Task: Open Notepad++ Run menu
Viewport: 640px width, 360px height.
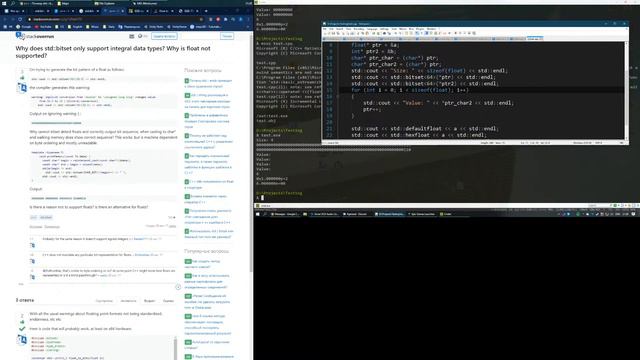Action: pos(411,29)
